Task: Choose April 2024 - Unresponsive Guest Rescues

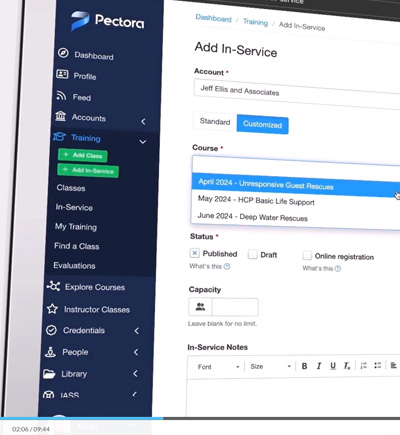Action: click(x=296, y=184)
